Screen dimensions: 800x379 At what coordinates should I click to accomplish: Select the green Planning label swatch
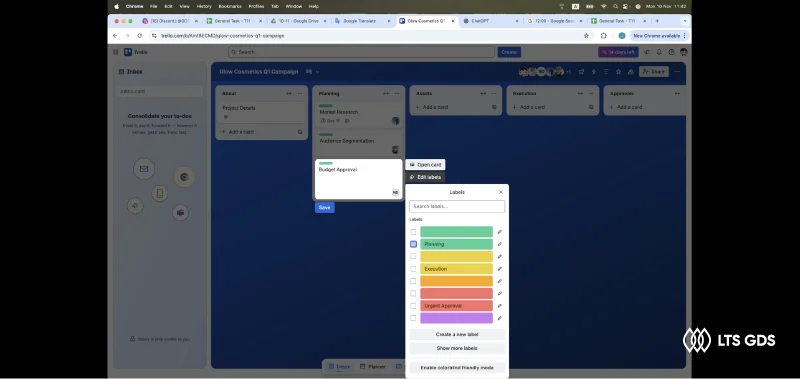point(456,244)
